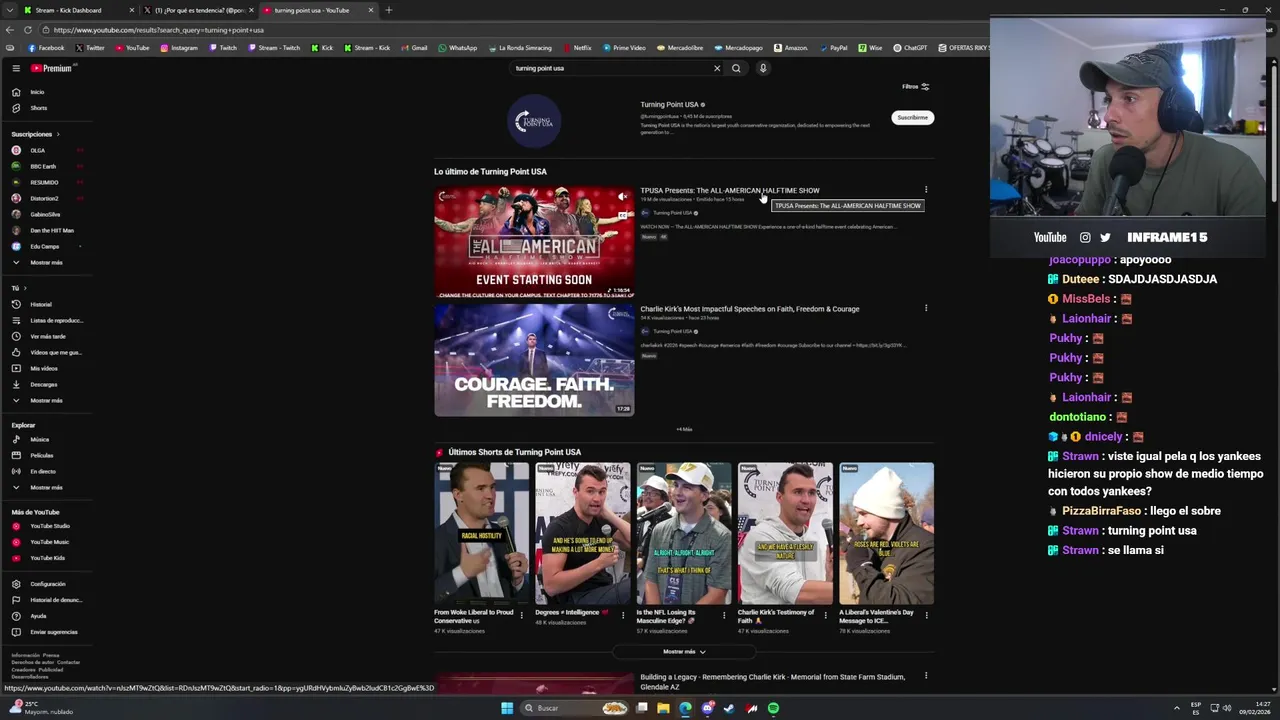Unmute the halftime show preview thumbnail
Image resolution: width=1280 pixels, height=720 pixels.
coord(622,196)
